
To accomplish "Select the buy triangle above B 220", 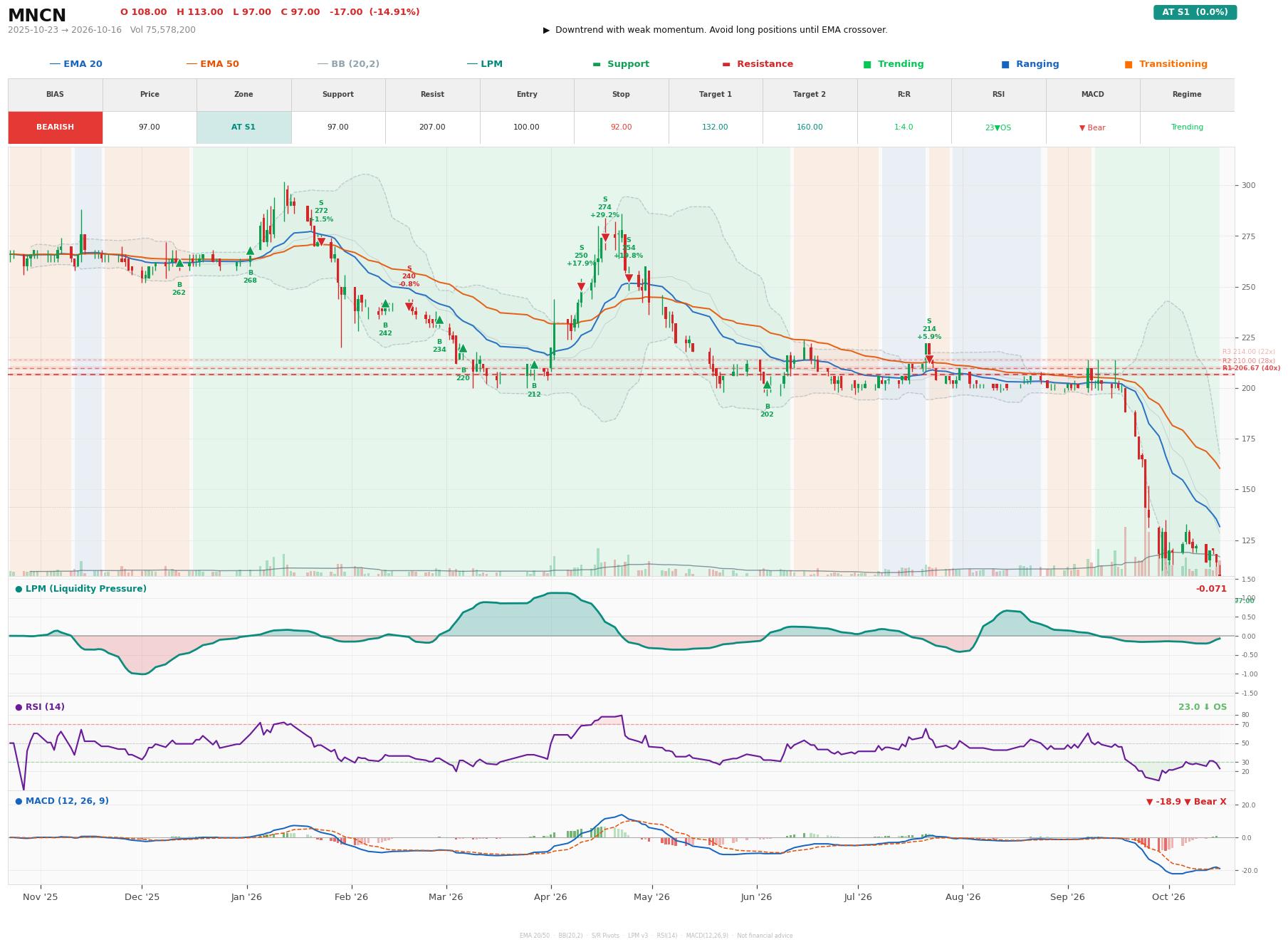I will pos(463,348).
